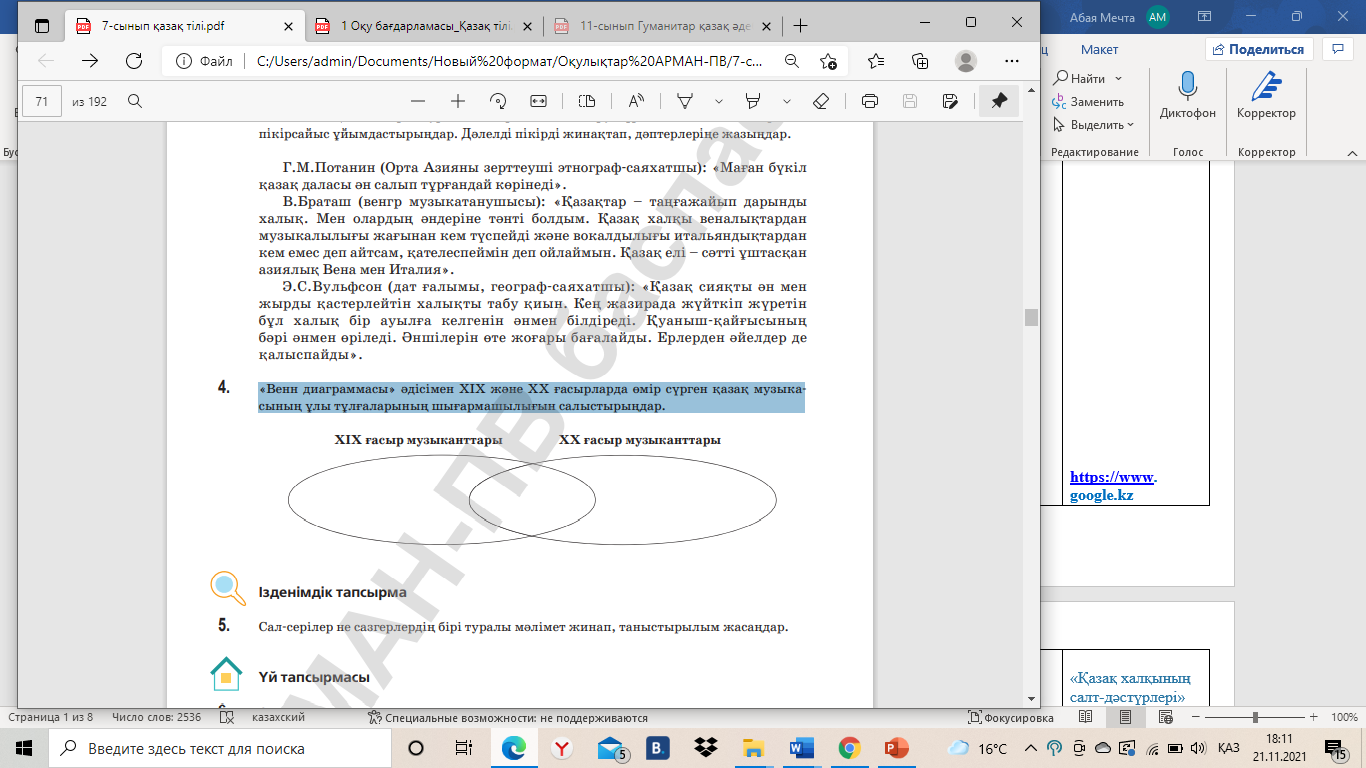Screen dimensions: 1366x768
Task: Select the PDF Draw pen tool
Action: 686,101
